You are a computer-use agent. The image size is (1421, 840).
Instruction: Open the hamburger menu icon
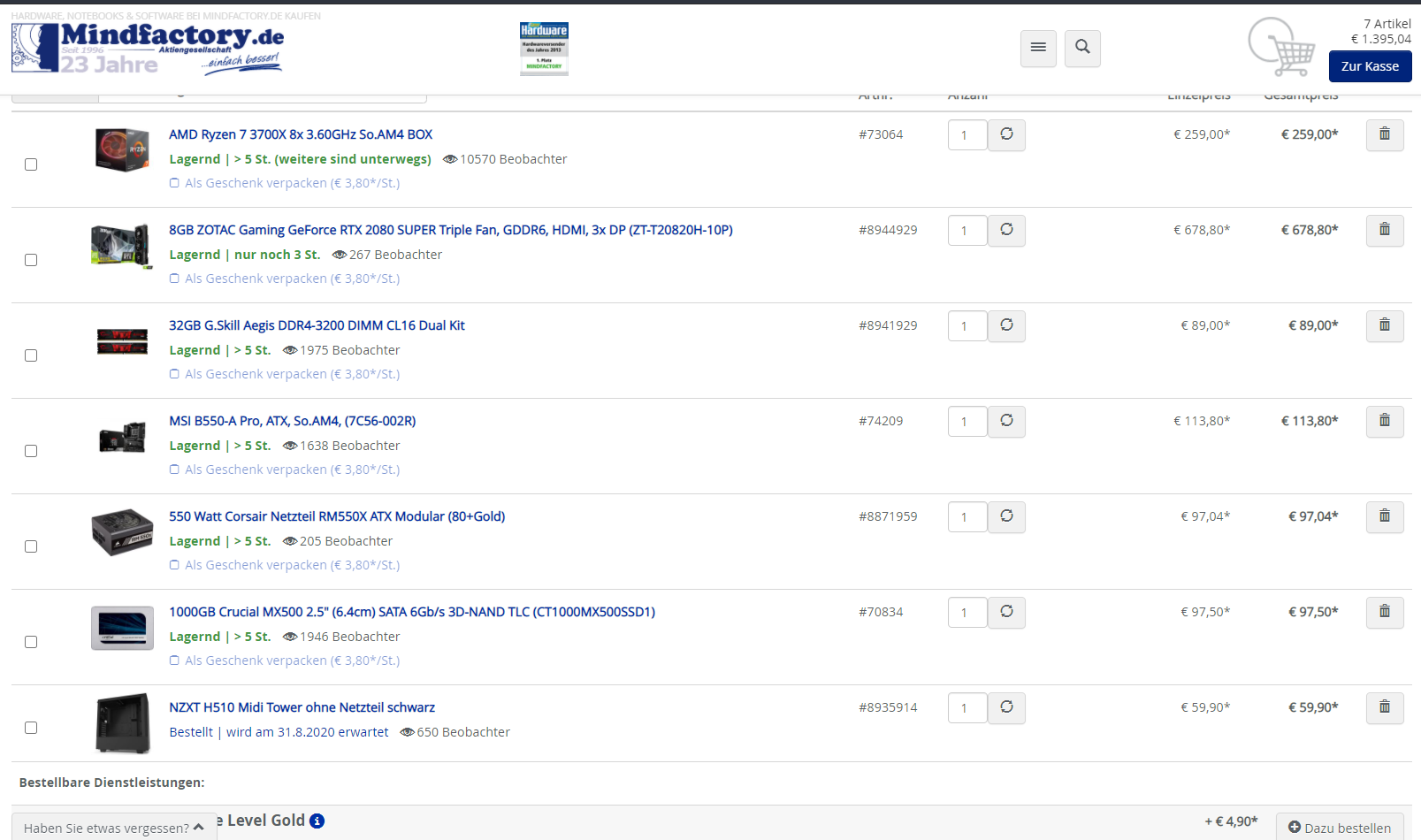pos(1038,48)
